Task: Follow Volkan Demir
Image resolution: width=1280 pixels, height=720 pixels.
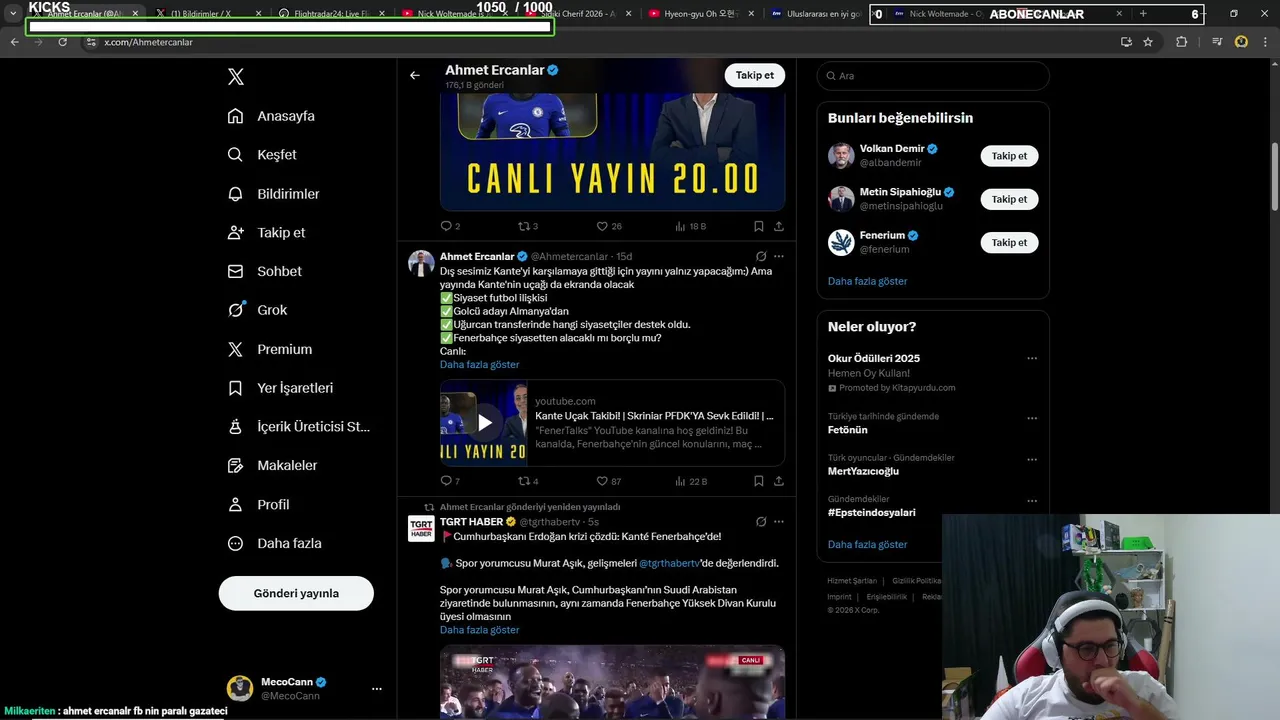Action: [x=1009, y=156]
